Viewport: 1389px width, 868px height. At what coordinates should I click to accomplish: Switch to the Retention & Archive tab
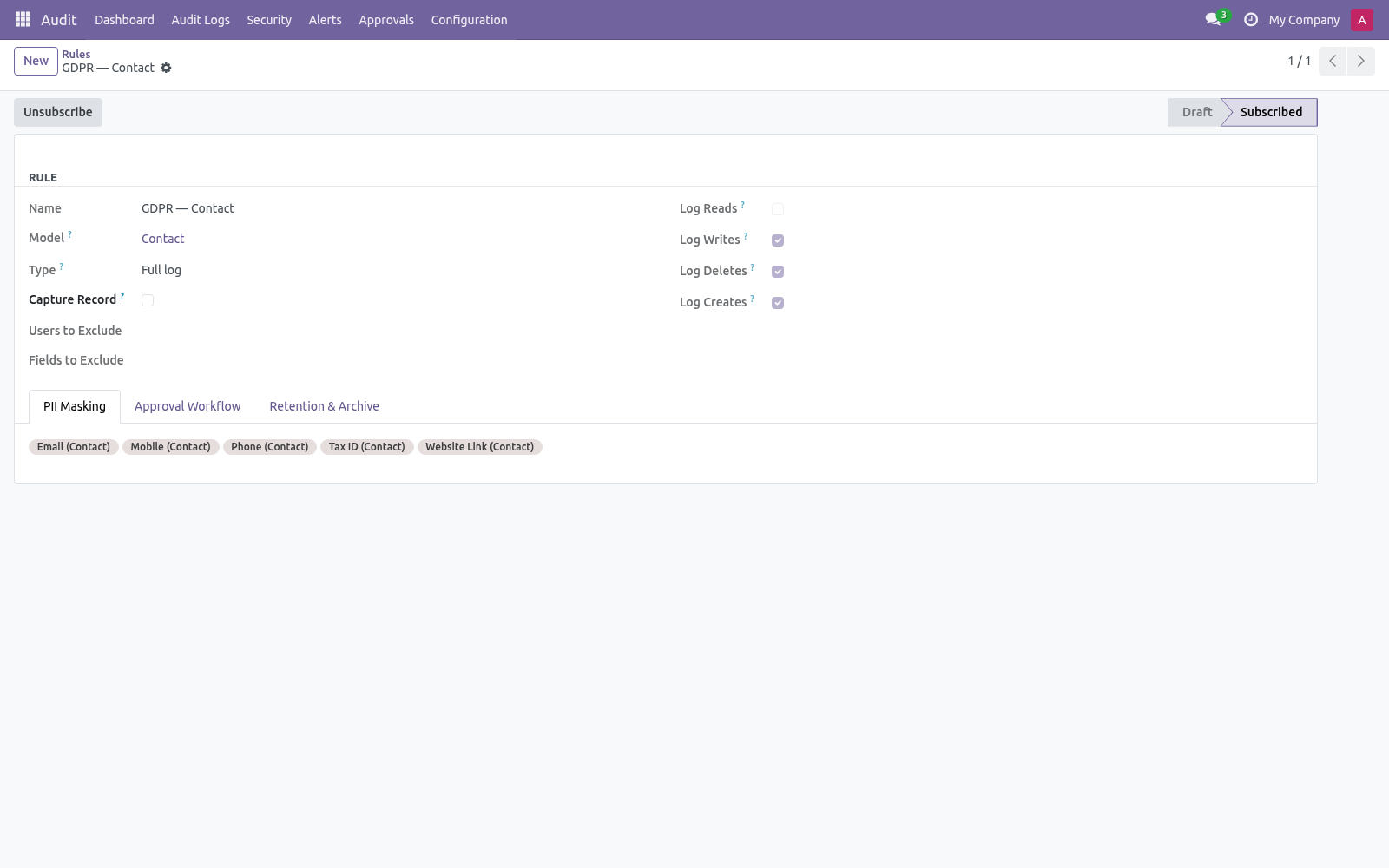coord(324,406)
